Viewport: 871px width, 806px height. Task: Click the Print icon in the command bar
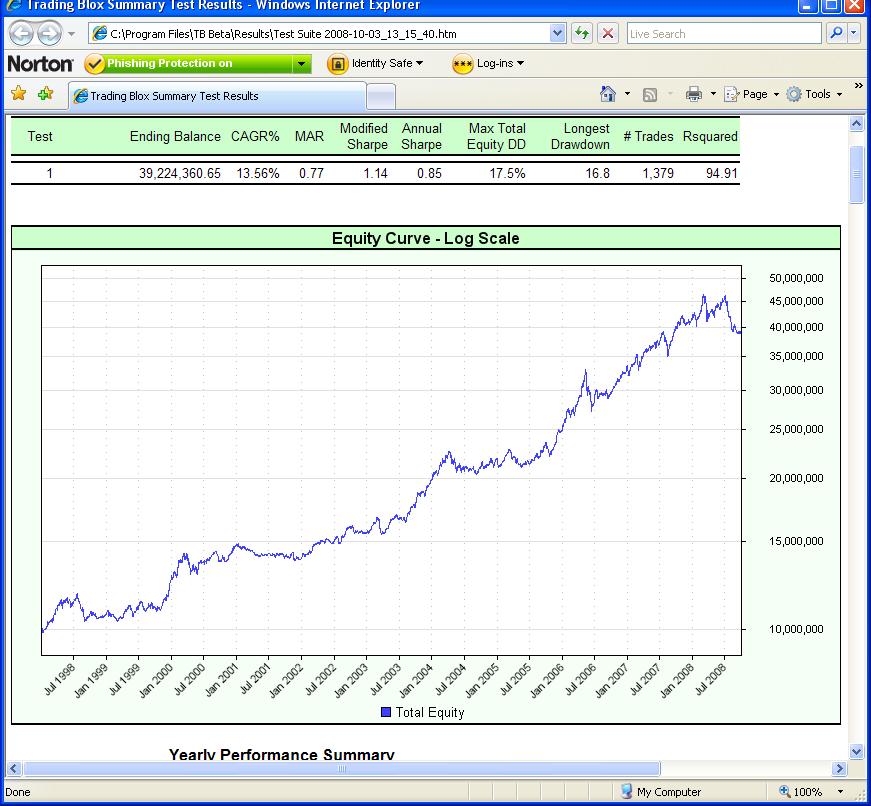click(694, 94)
